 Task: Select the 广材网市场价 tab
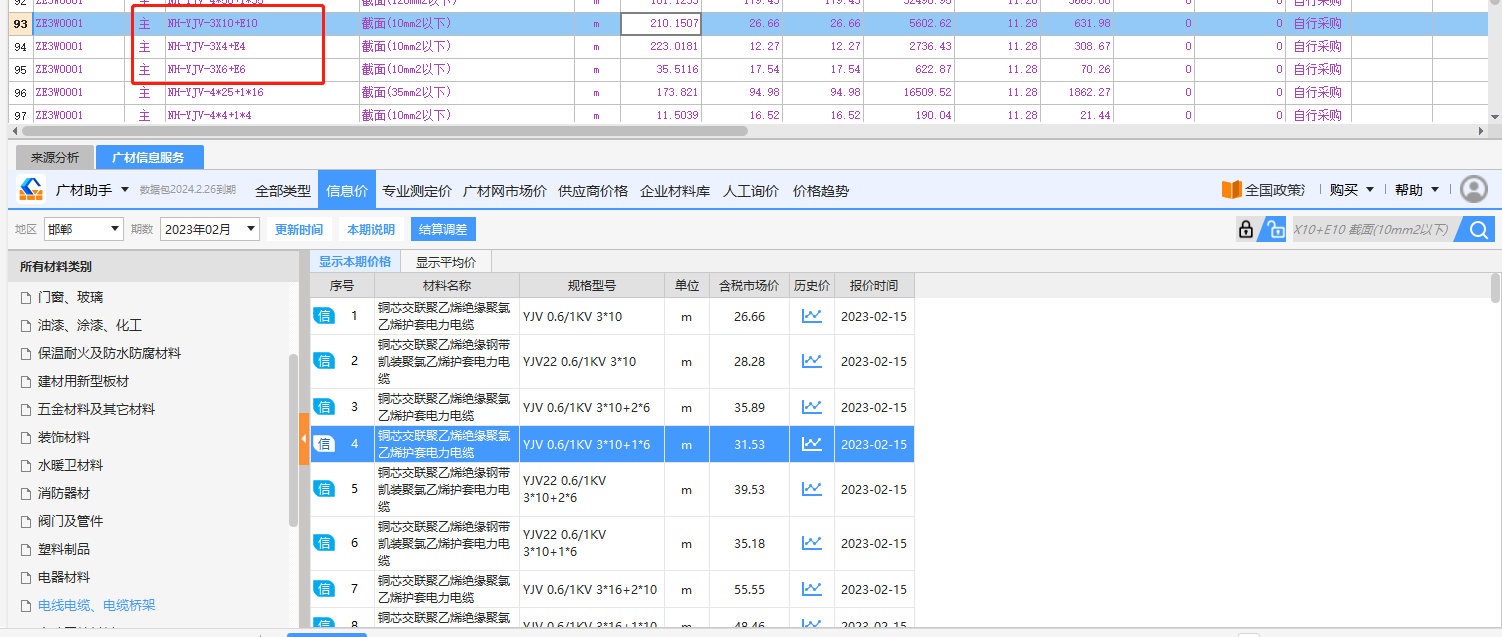(505, 191)
